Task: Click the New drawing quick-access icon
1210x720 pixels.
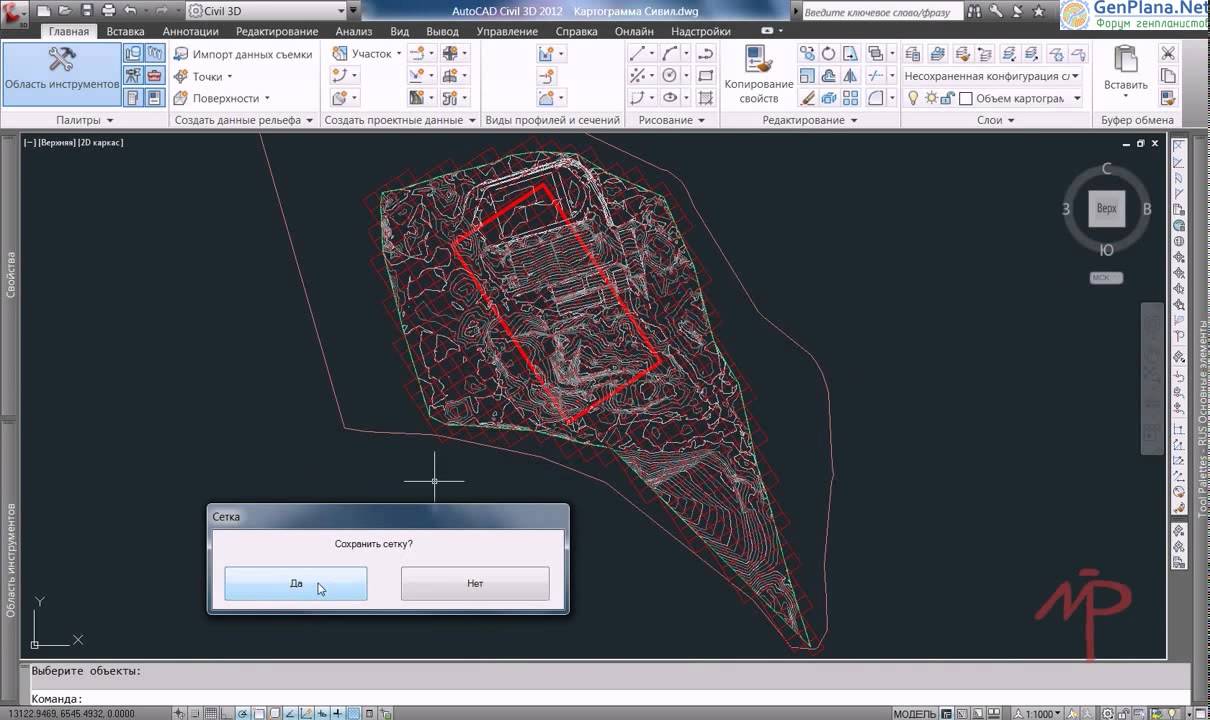Action: (43, 11)
